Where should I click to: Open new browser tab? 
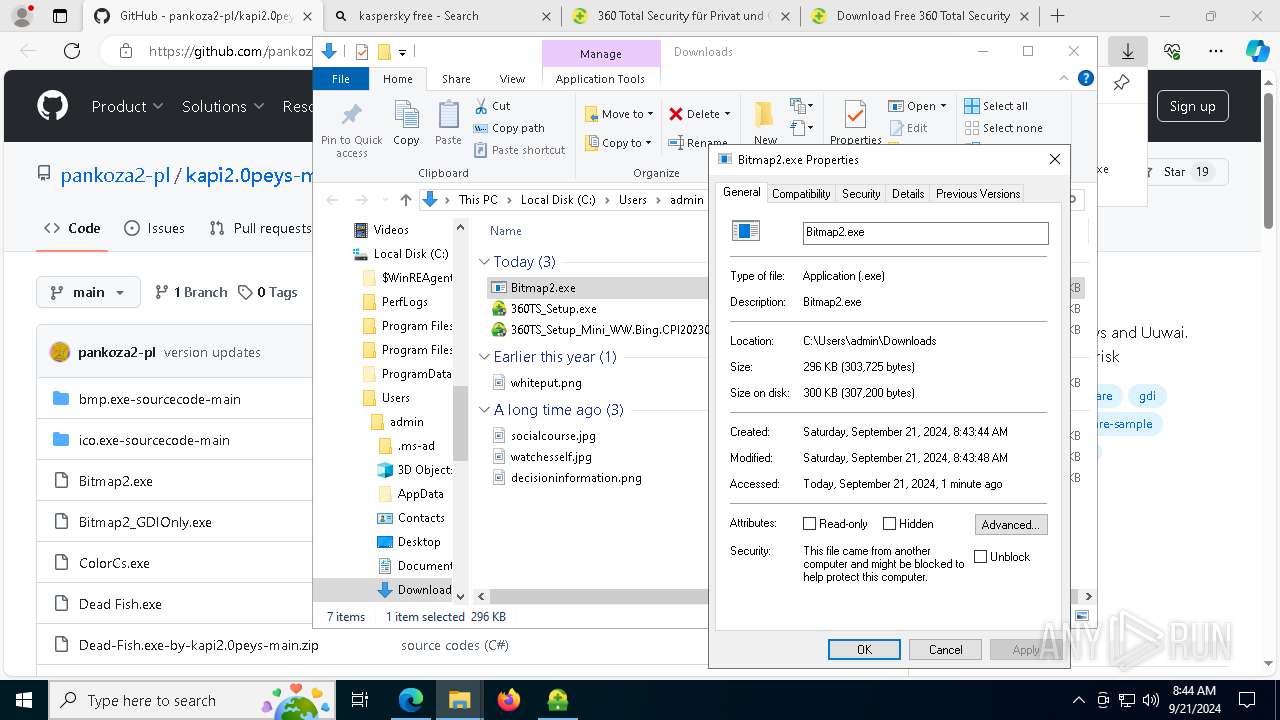pyautogui.click(x=1057, y=16)
